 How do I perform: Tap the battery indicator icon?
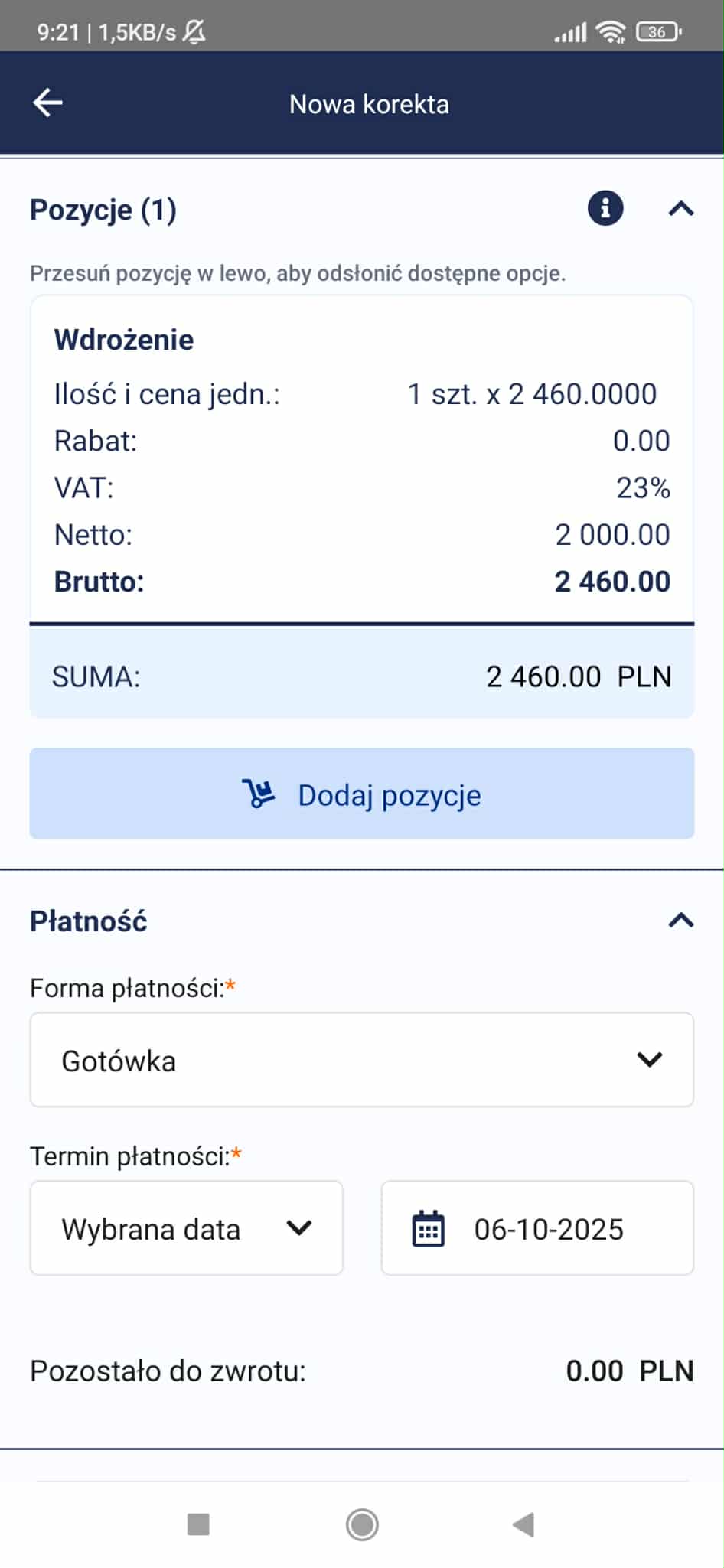coord(659,31)
